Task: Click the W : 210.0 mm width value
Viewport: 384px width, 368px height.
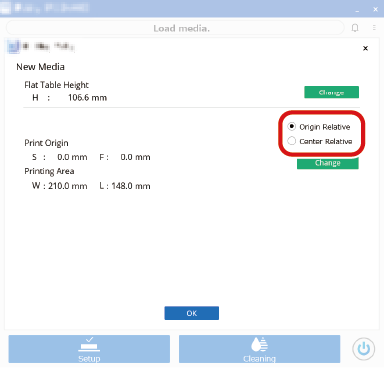Action: click(x=60, y=186)
